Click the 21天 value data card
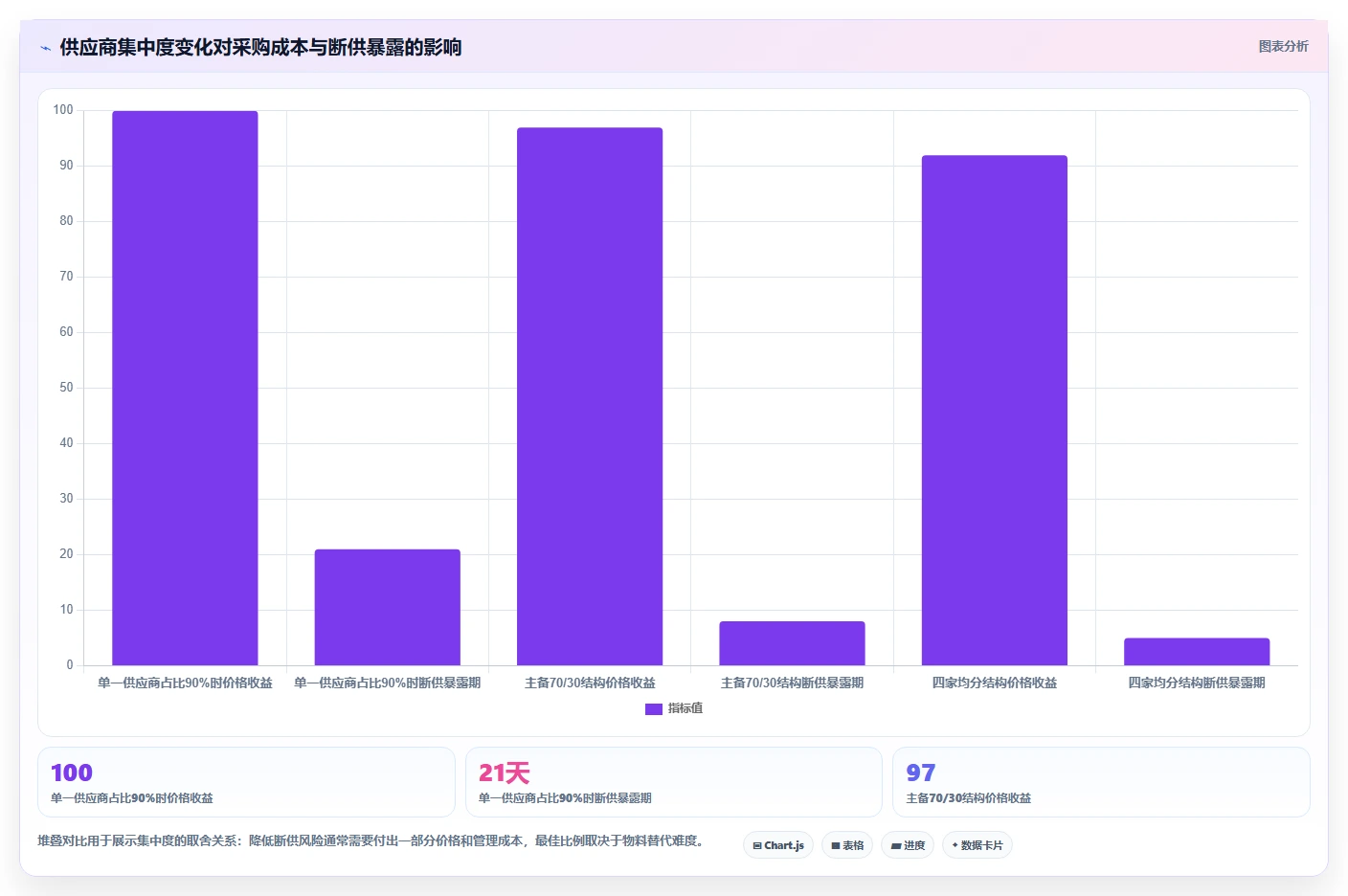Viewport: 1348px width, 896px height. 674,782
